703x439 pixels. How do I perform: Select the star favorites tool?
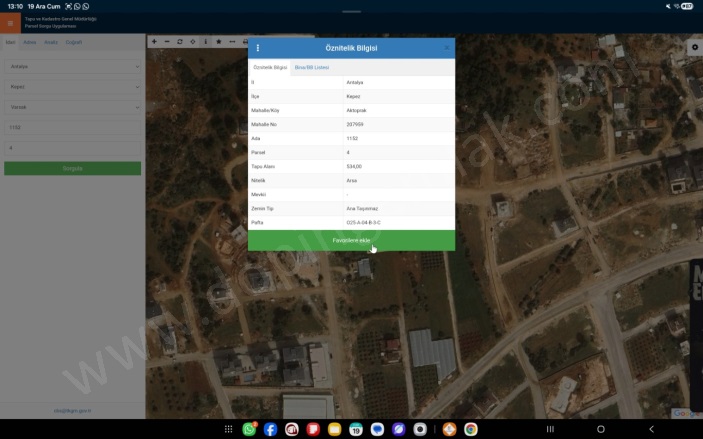pyautogui.click(x=219, y=42)
